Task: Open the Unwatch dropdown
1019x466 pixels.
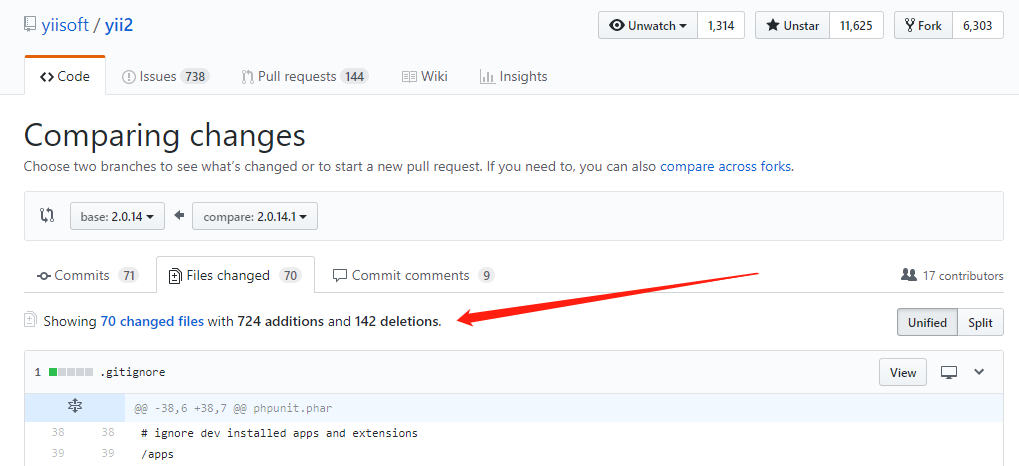Action: (x=648, y=26)
